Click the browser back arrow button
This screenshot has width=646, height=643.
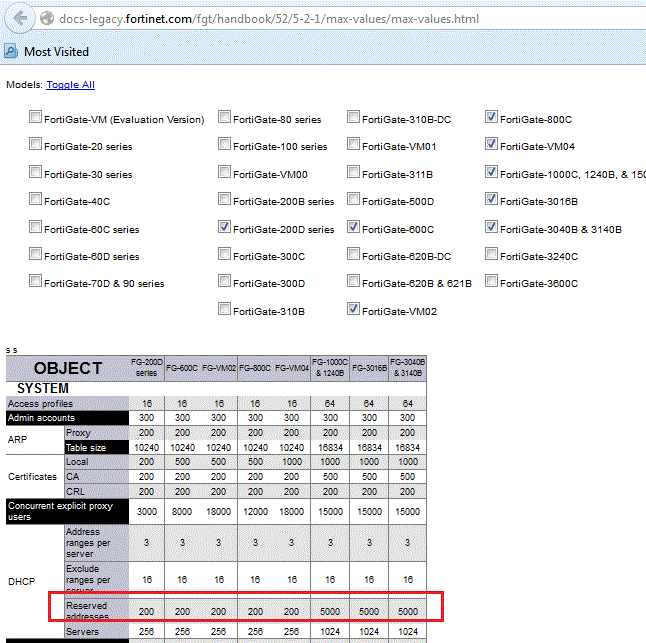coord(19,19)
